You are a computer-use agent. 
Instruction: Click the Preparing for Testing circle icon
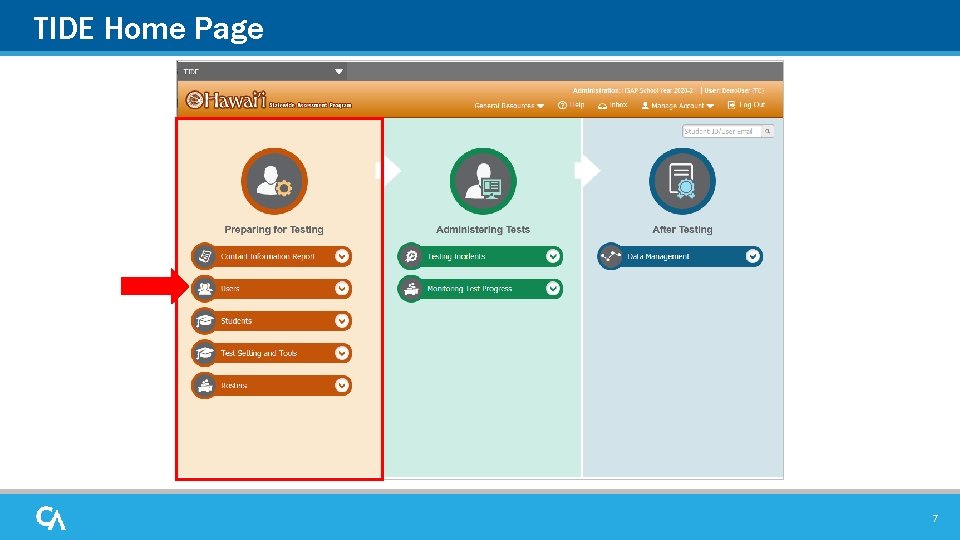tap(274, 181)
